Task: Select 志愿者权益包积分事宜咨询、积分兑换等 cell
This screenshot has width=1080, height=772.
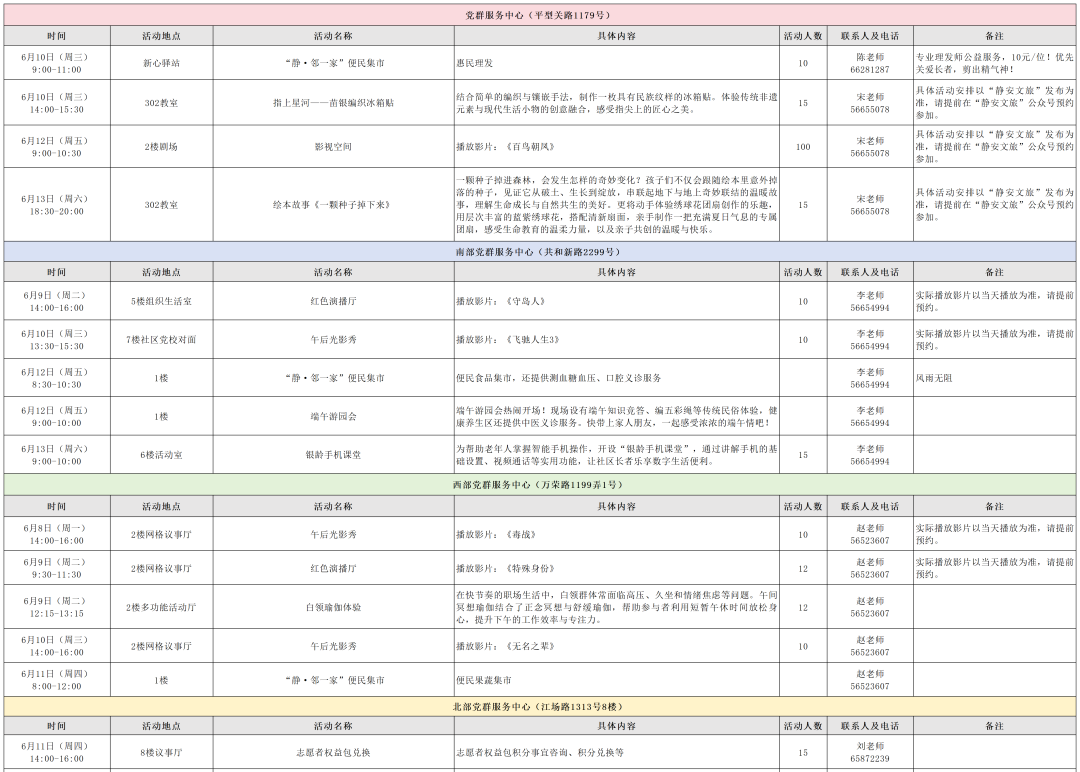Action: 616,752
